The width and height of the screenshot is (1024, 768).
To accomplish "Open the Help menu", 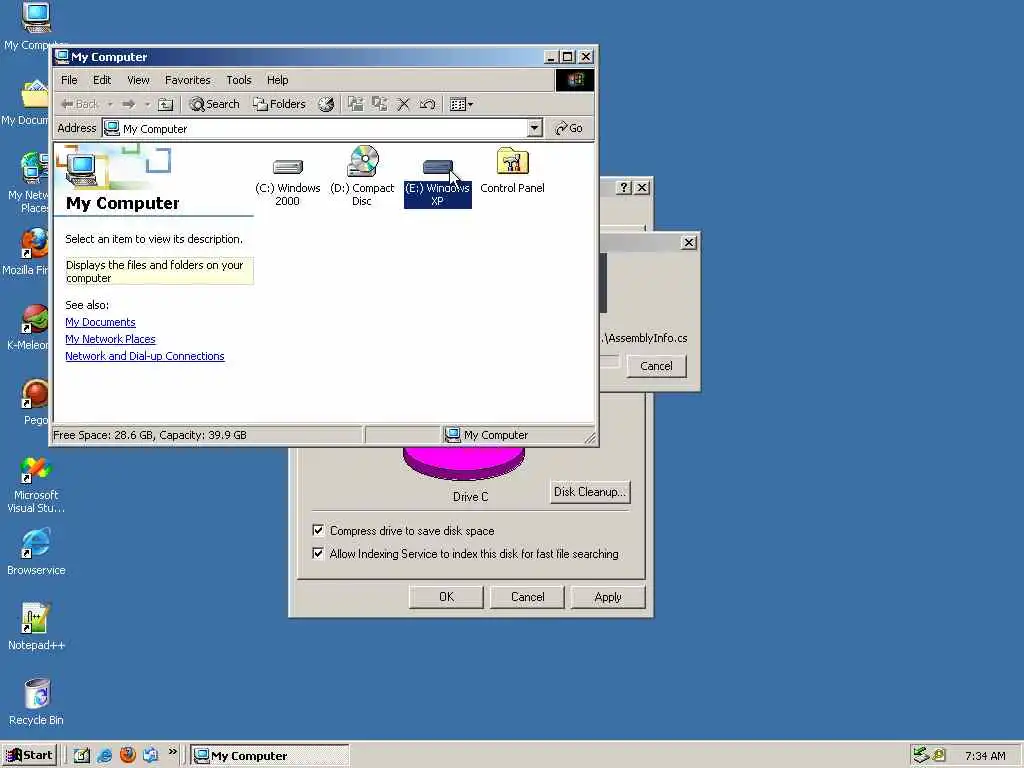I will coord(278,80).
